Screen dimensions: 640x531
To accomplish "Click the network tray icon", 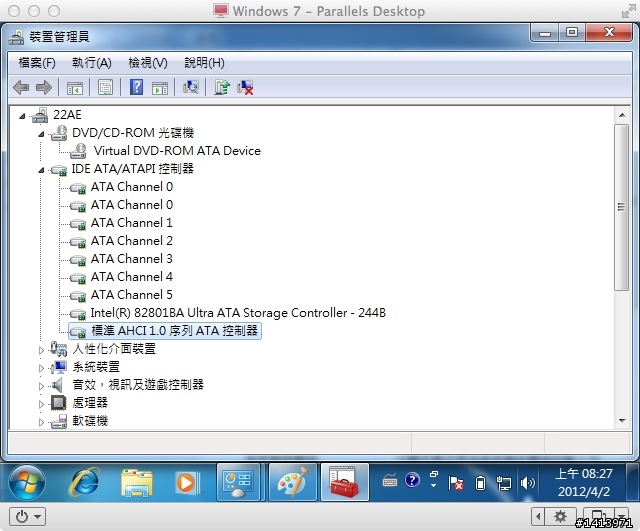I will point(504,483).
